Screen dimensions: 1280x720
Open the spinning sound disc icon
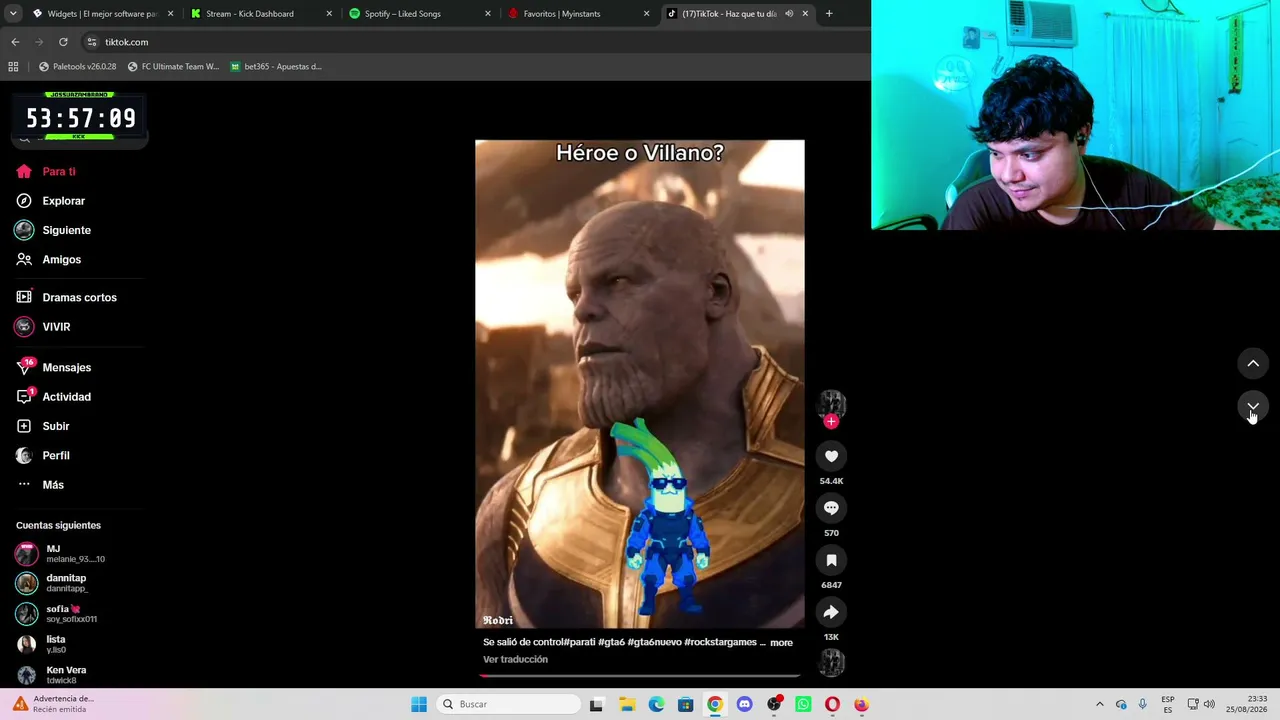tap(831, 662)
